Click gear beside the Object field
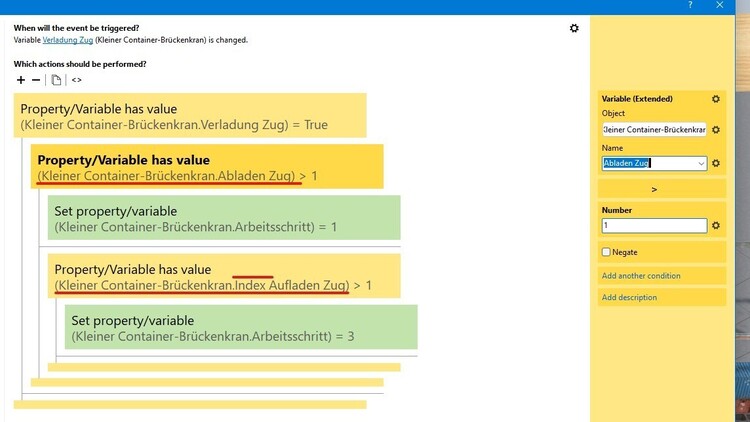 pos(716,130)
